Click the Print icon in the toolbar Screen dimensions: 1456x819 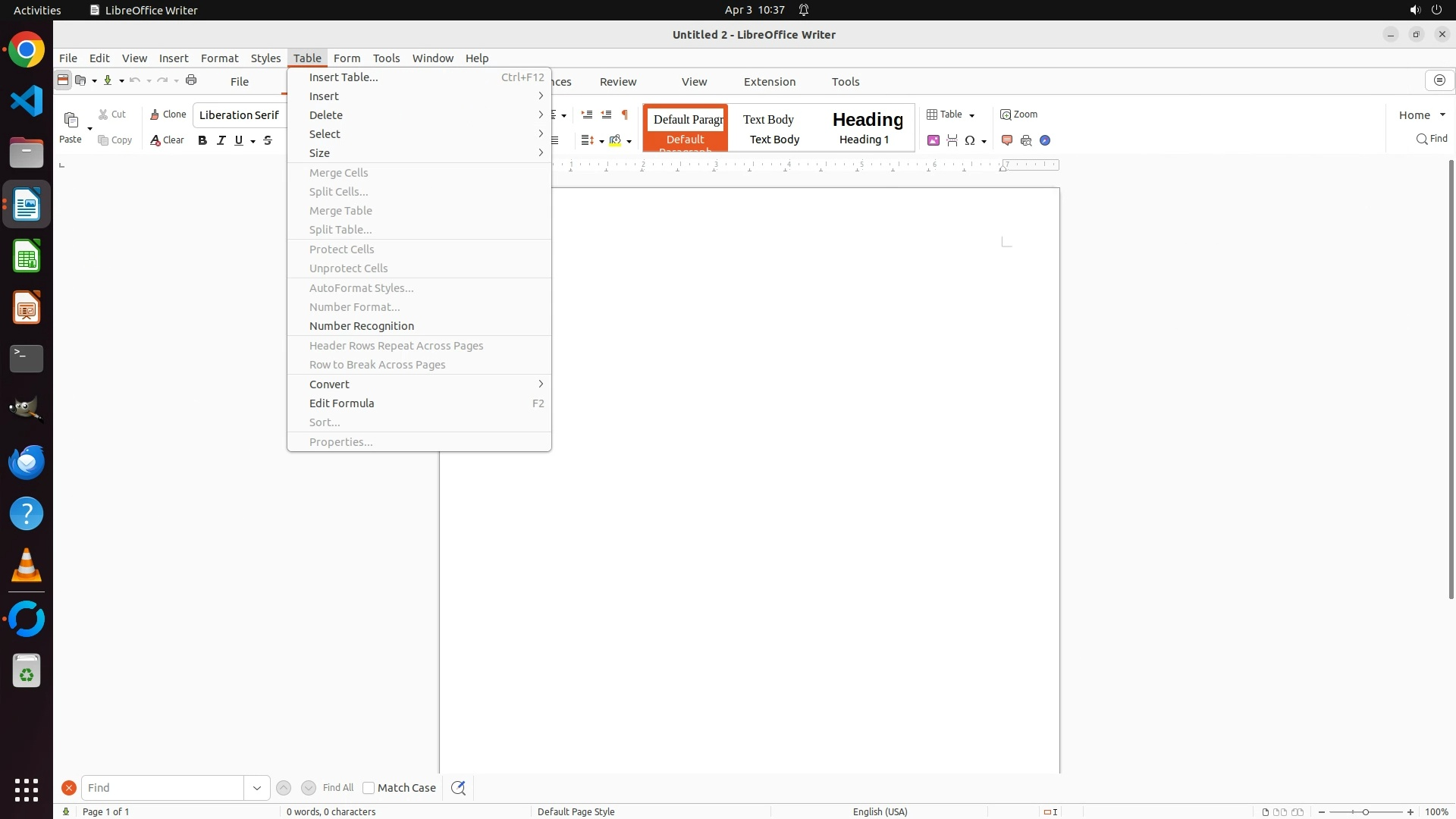[x=191, y=80]
